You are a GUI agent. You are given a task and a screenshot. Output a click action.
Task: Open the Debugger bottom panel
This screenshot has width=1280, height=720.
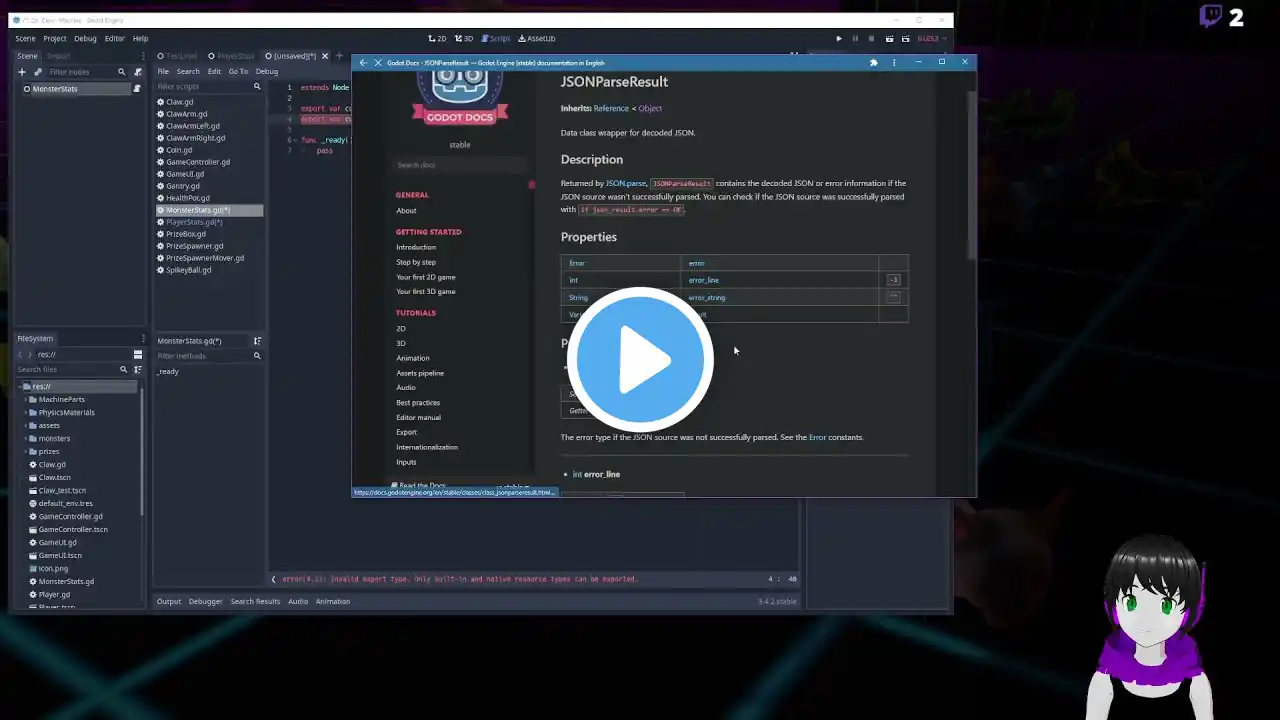click(x=205, y=601)
